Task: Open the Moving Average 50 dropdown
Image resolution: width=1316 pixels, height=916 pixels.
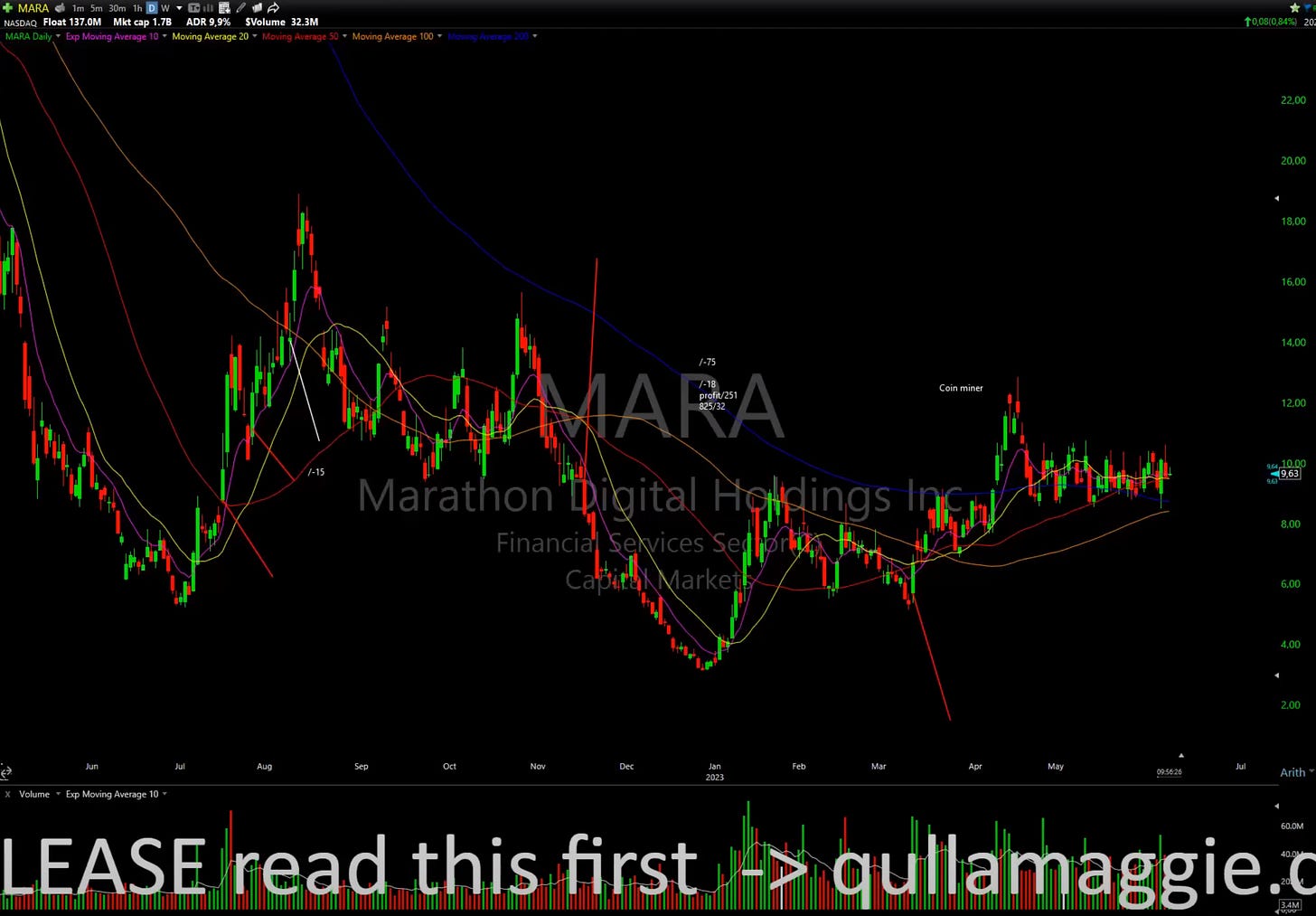Action: [343, 37]
